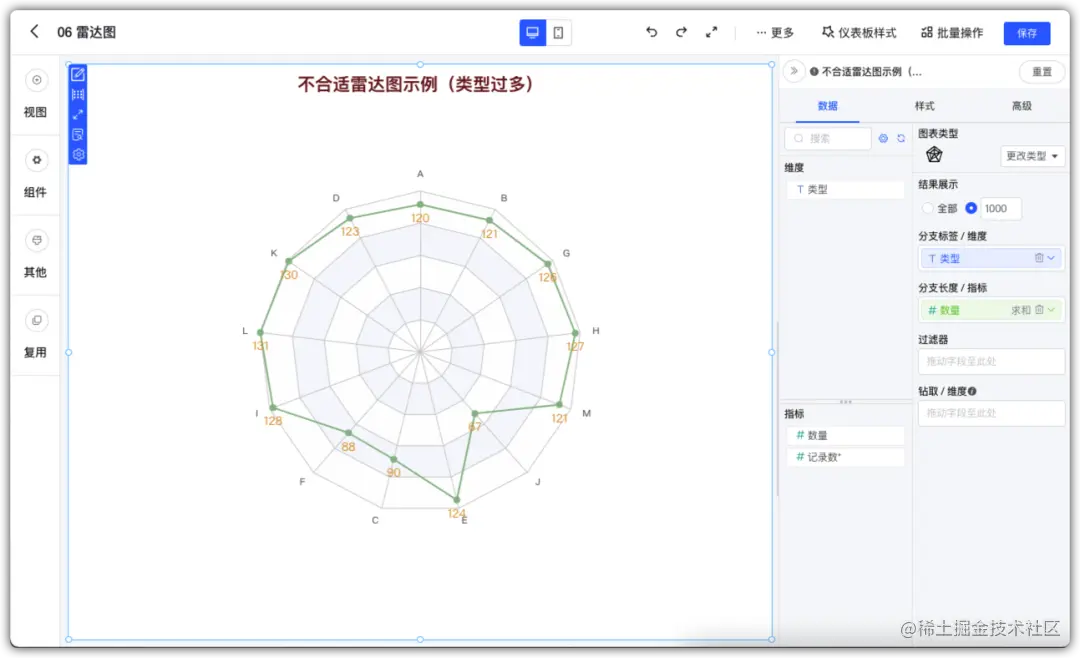The width and height of the screenshot is (1080, 658).
Task: Switch to the 样式 tab
Action: click(923, 106)
